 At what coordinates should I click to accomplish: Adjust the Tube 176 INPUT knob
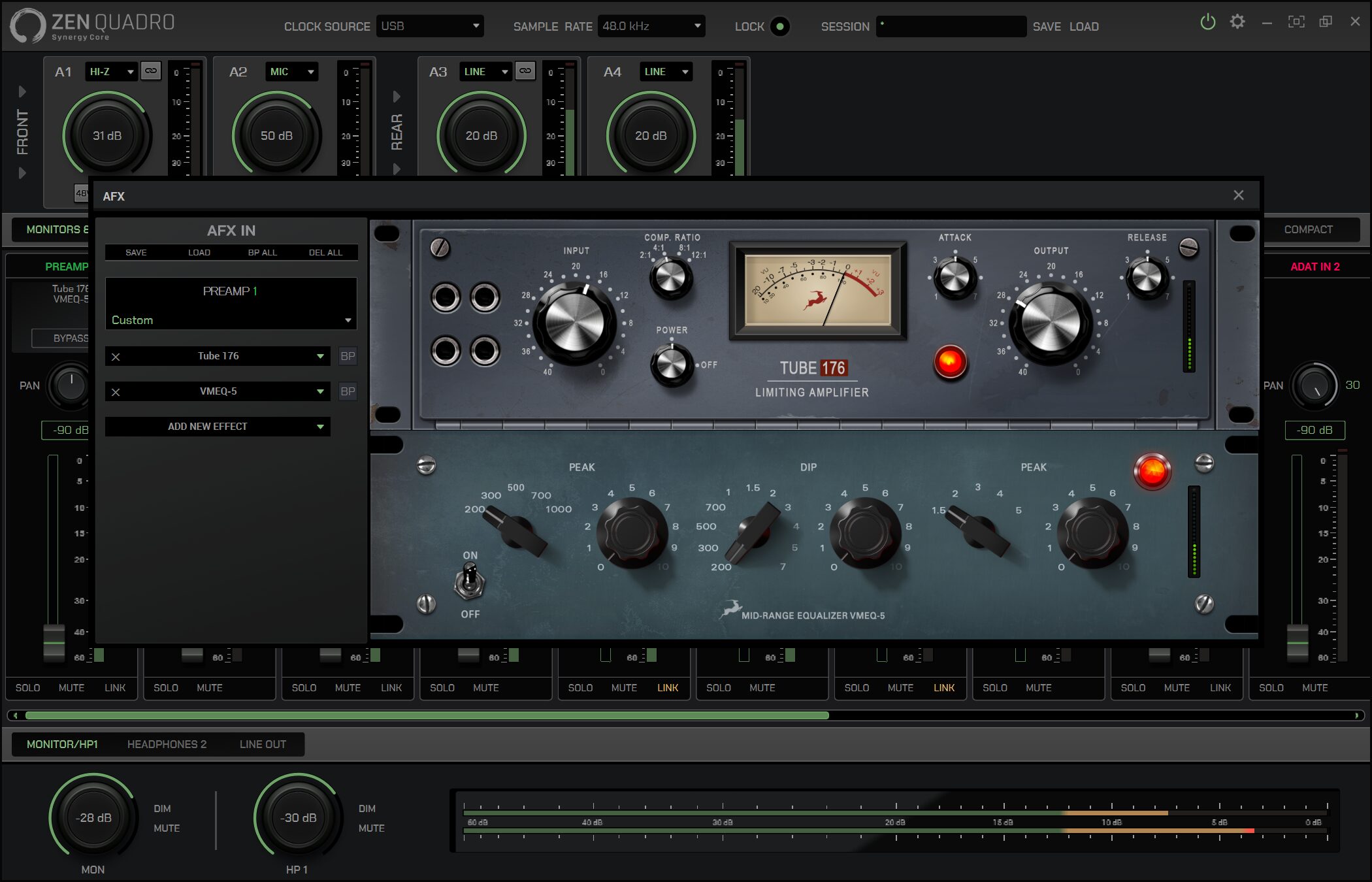(x=574, y=323)
